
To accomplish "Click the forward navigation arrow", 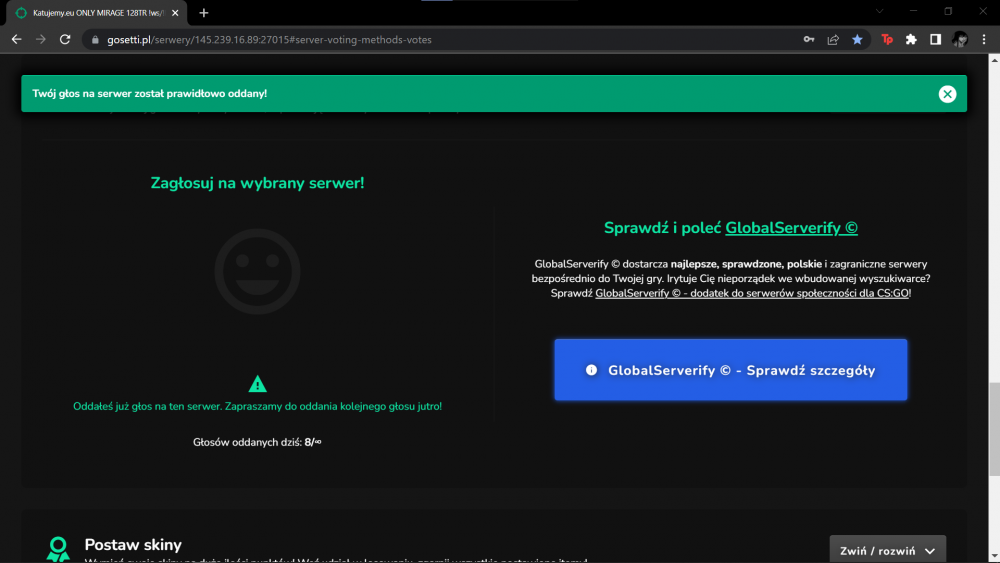I will tap(41, 40).
